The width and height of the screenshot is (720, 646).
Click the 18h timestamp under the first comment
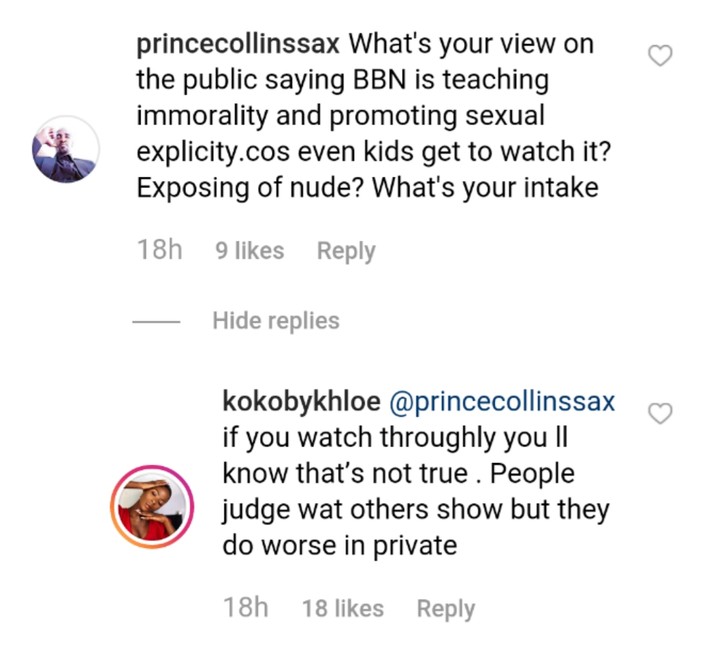(158, 251)
